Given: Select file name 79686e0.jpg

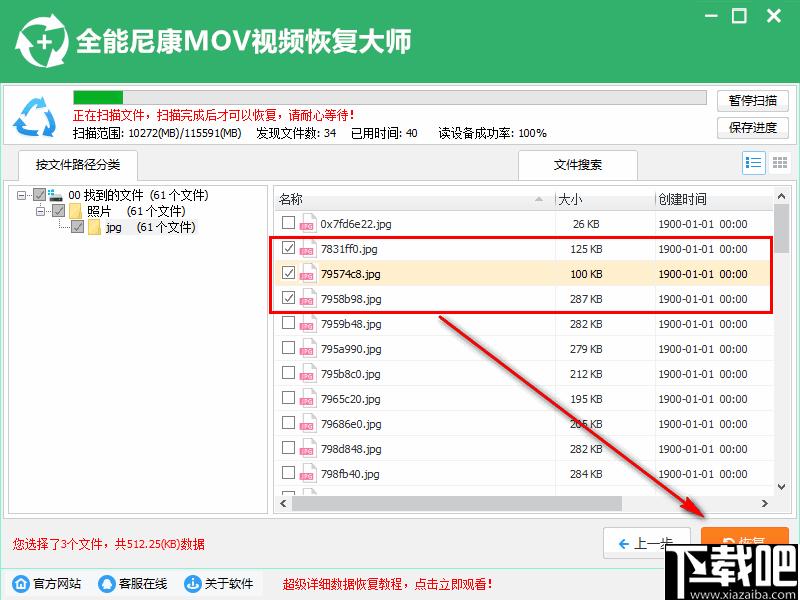Looking at the screenshot, I should pos(351,424).
